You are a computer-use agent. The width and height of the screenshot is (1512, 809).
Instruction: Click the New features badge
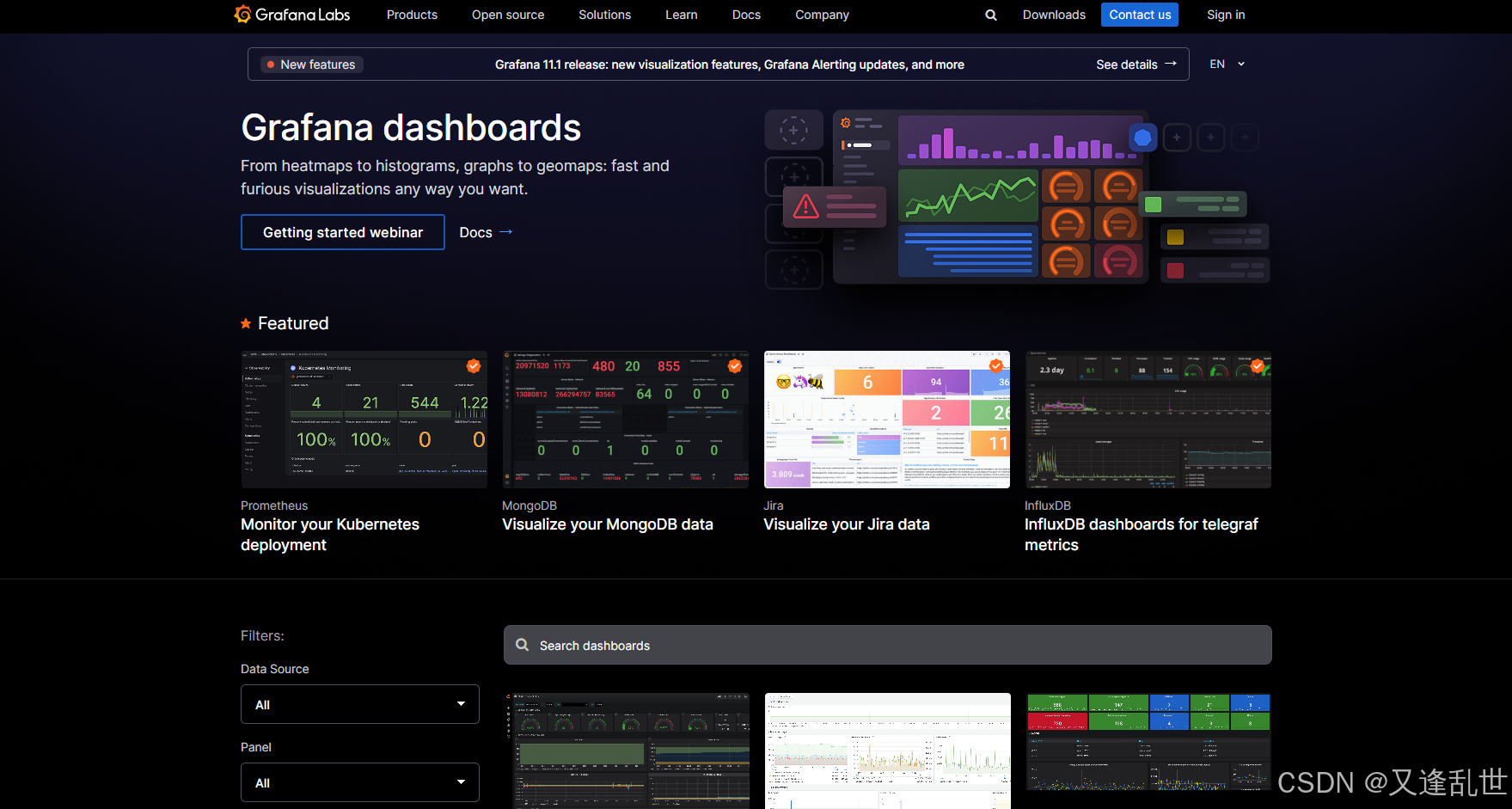pos(311,64)
